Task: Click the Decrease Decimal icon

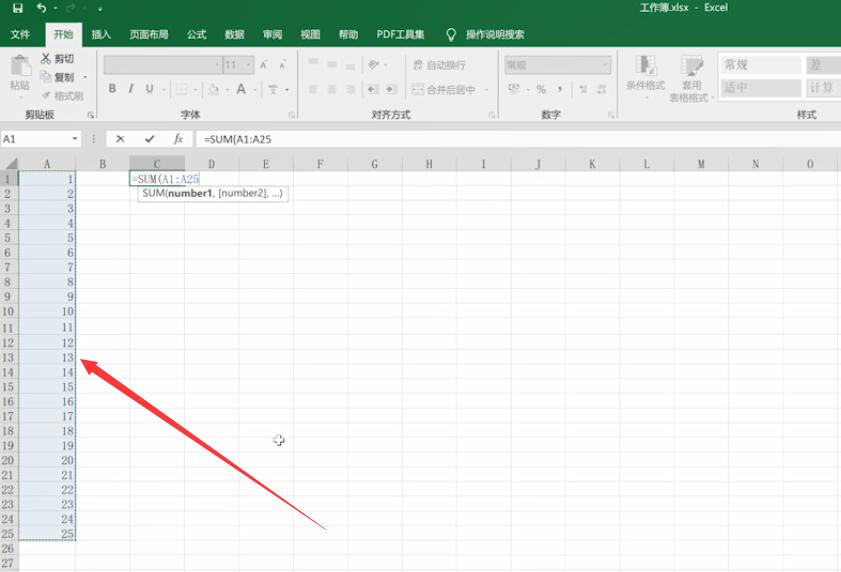Action: 602,89
